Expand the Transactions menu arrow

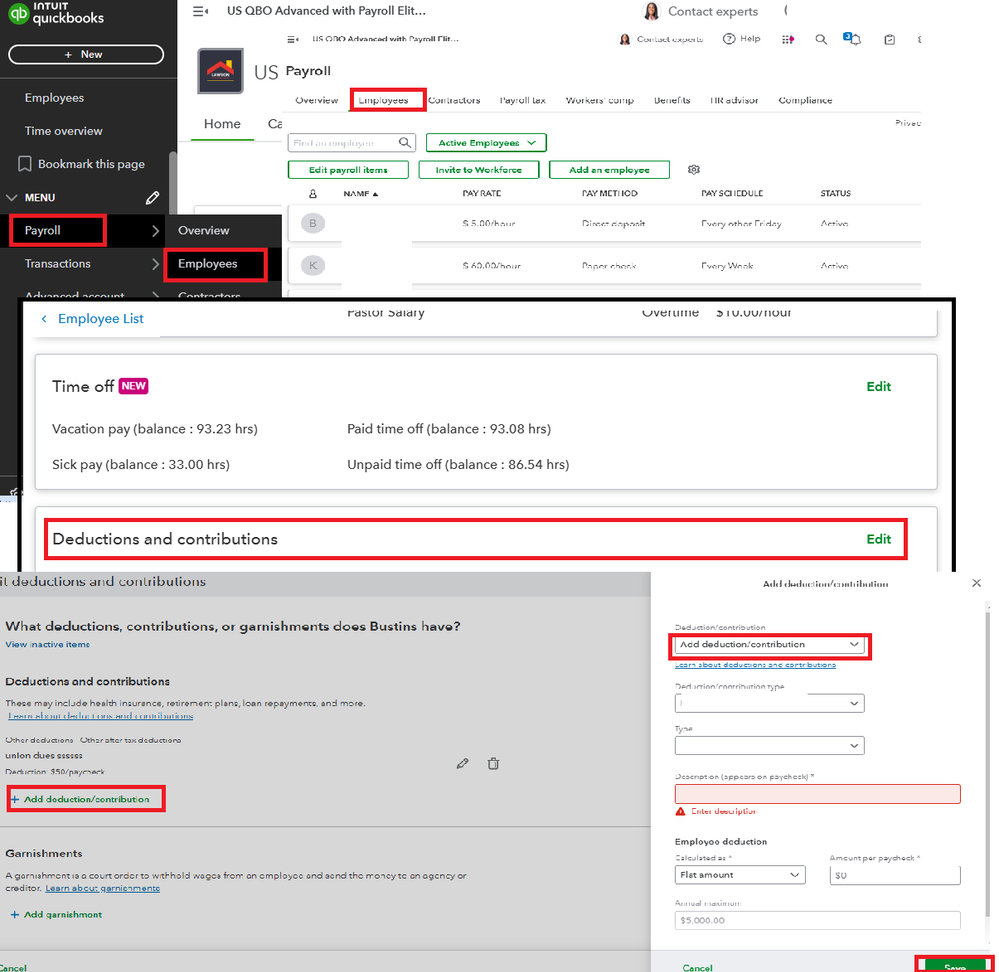(155, 264)
